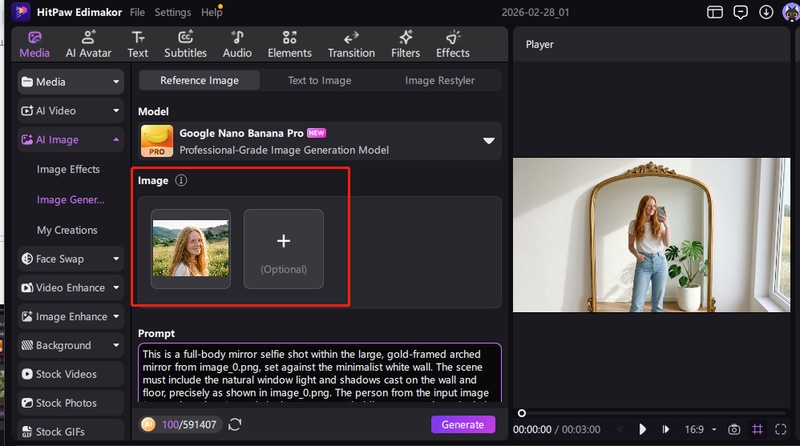Toggle the layout switch icon
This screenshot has width=800, height=446.
coord(714,13)
